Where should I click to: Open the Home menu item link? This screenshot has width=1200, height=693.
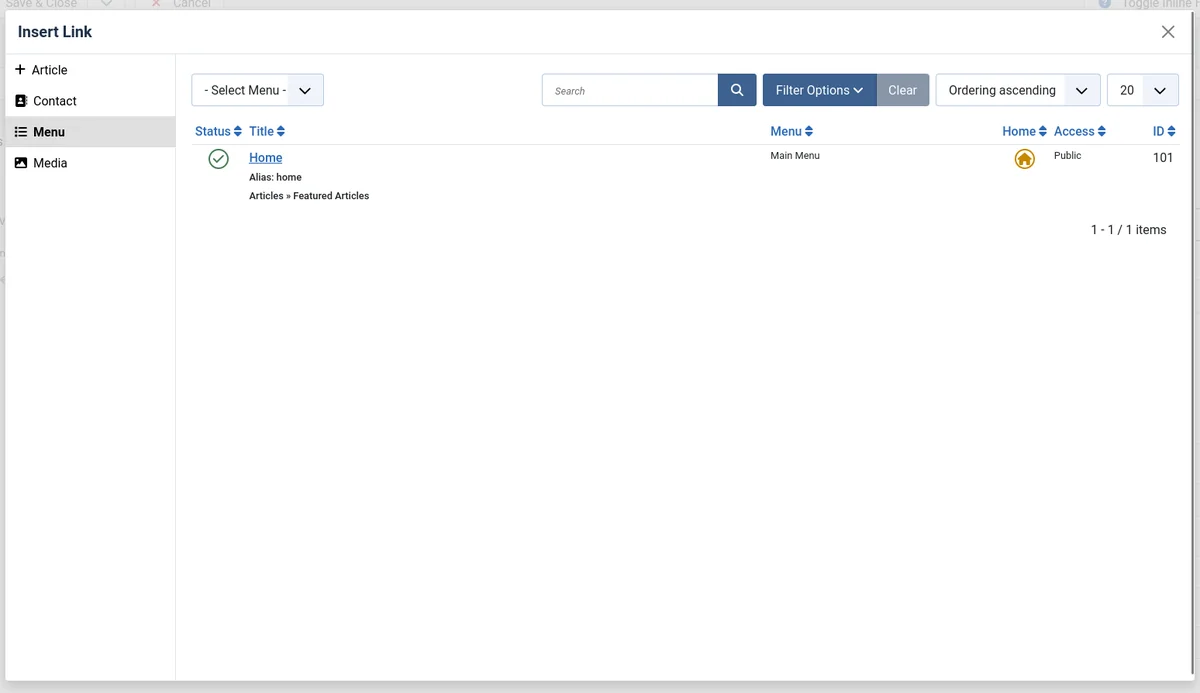265,157
